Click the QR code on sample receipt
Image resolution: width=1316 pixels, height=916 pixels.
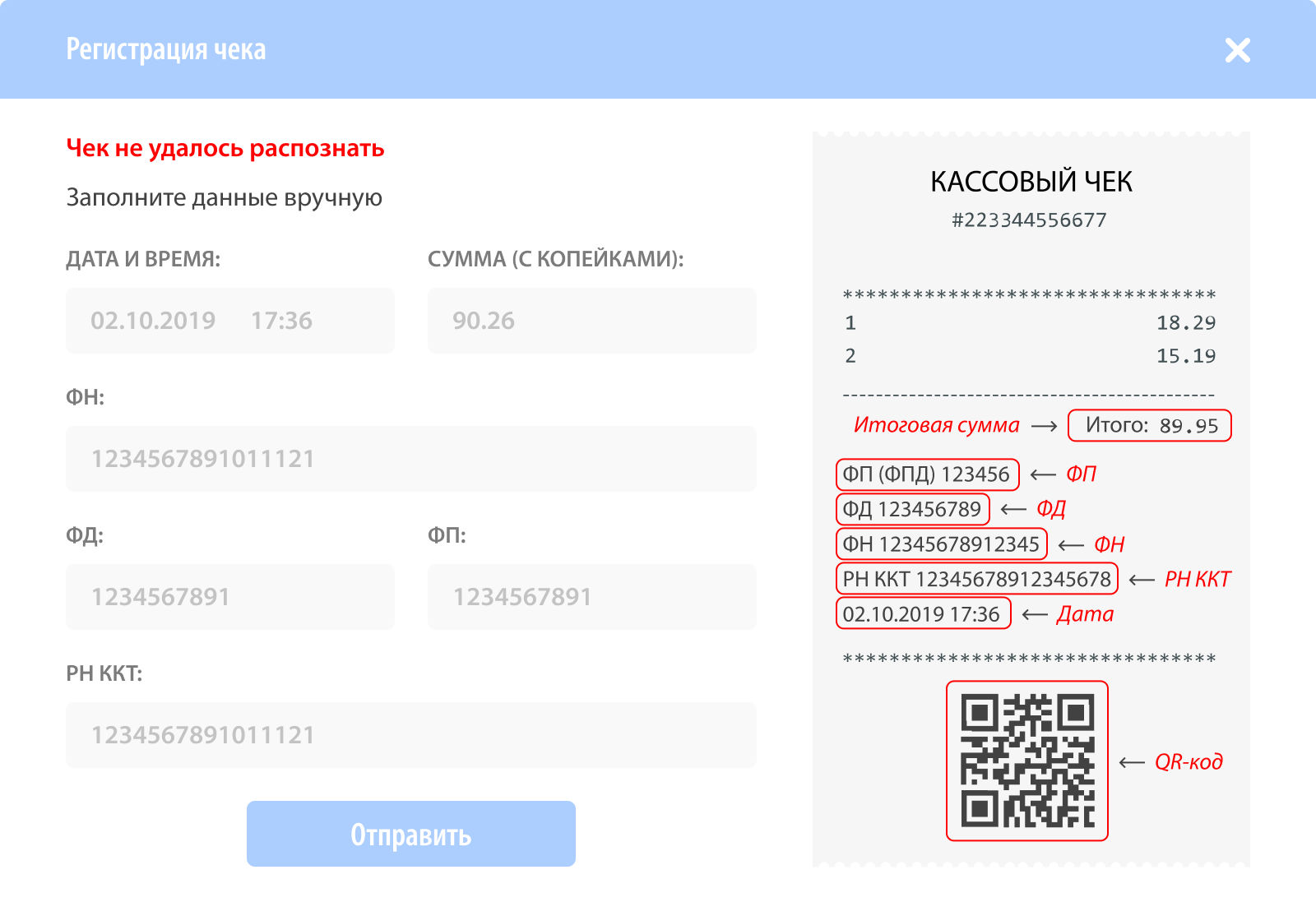1027,761
